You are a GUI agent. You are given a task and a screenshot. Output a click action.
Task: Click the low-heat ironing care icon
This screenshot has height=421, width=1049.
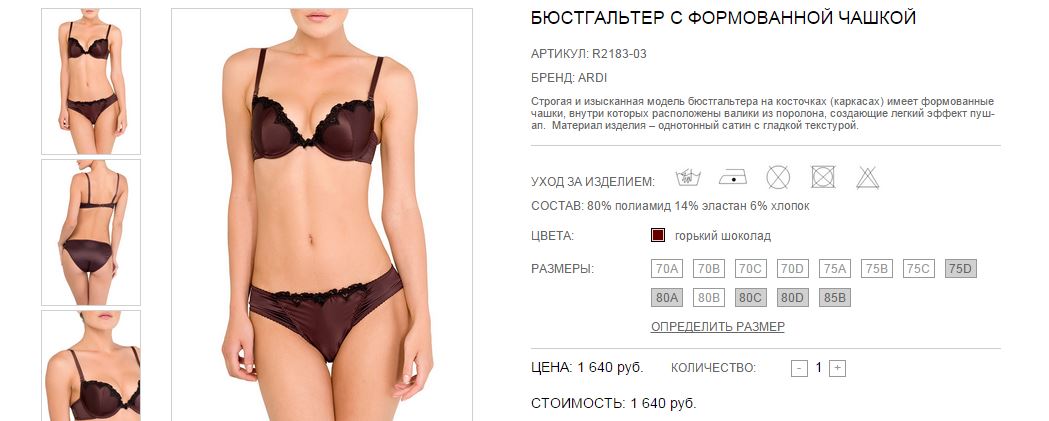click(733, 177)
